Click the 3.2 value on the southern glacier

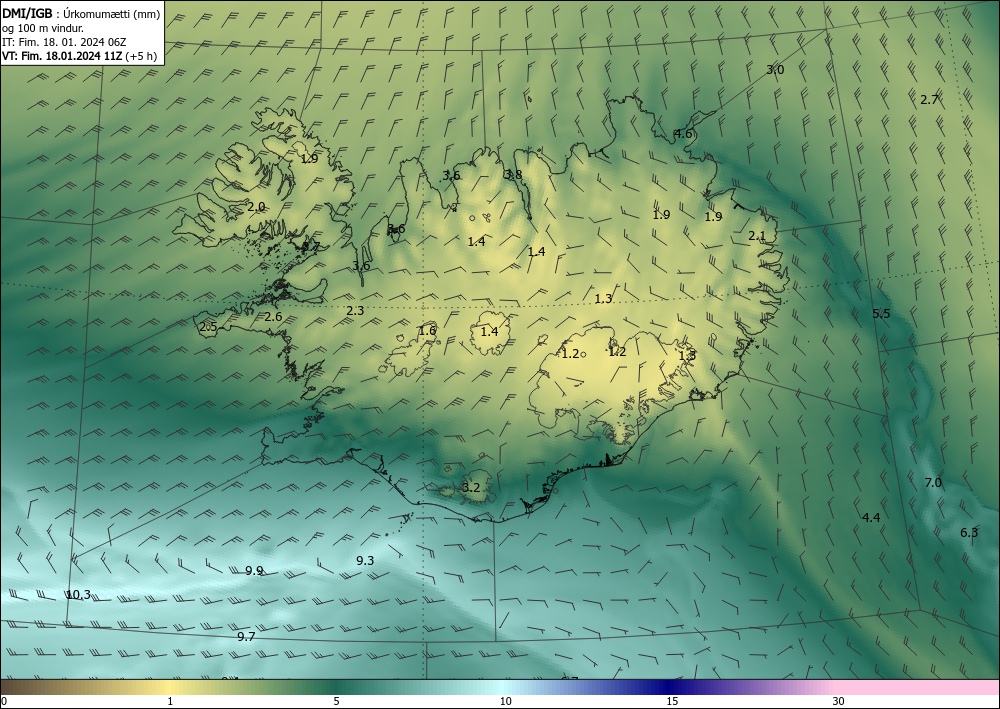click(x=471, y=488)
